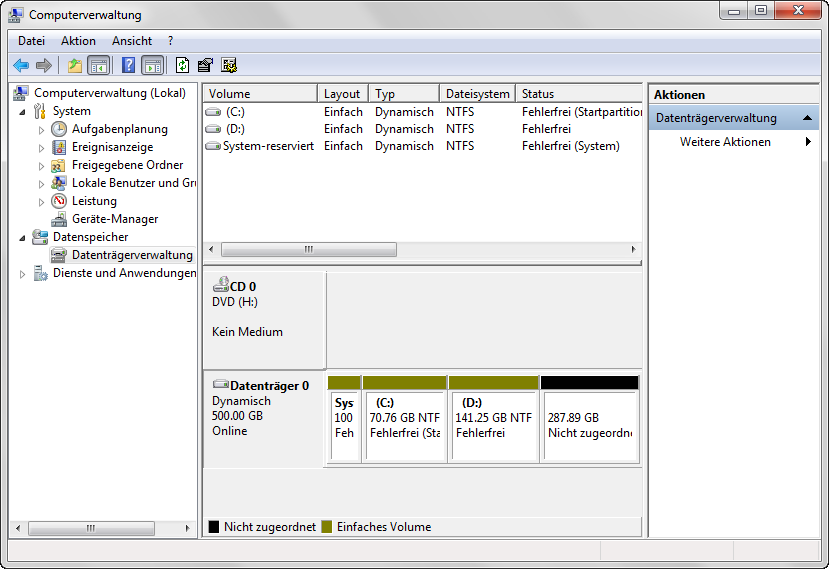829x569 pixels.
Task: Collapse the Datenspeicher tree node
Action: [22, 237]
